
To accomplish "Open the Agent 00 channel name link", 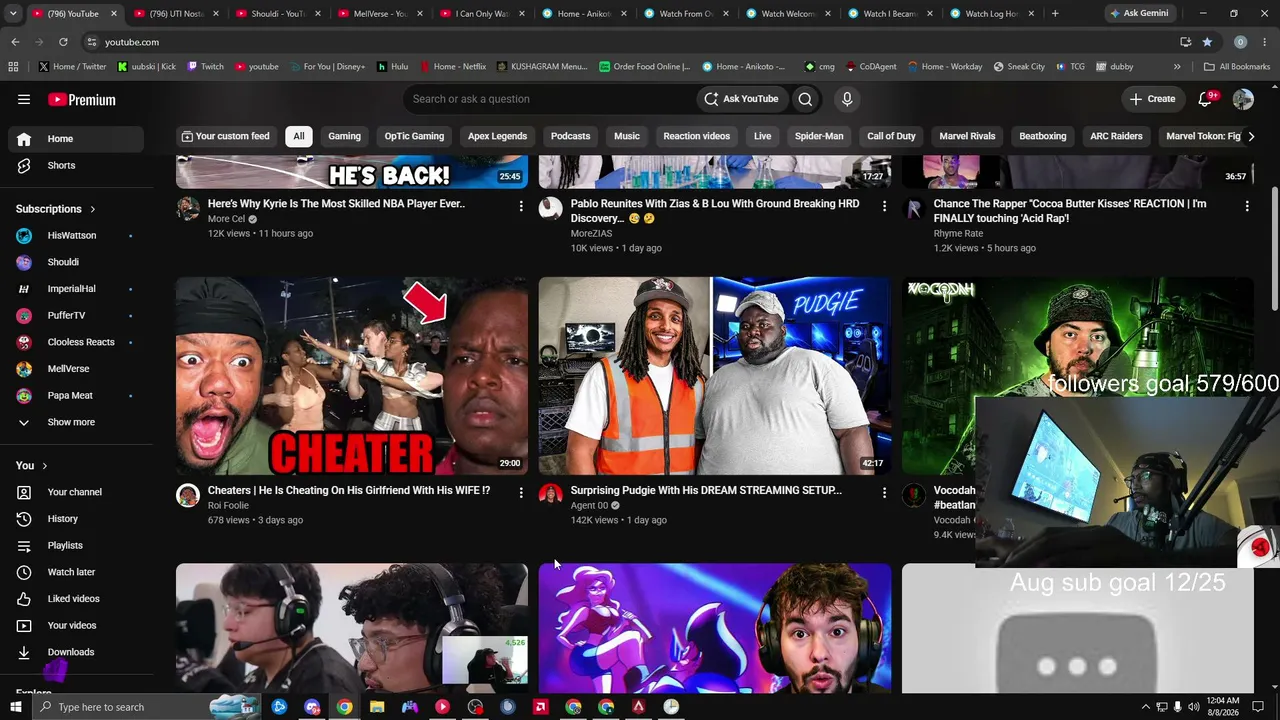I will click(x=589, y=506).
